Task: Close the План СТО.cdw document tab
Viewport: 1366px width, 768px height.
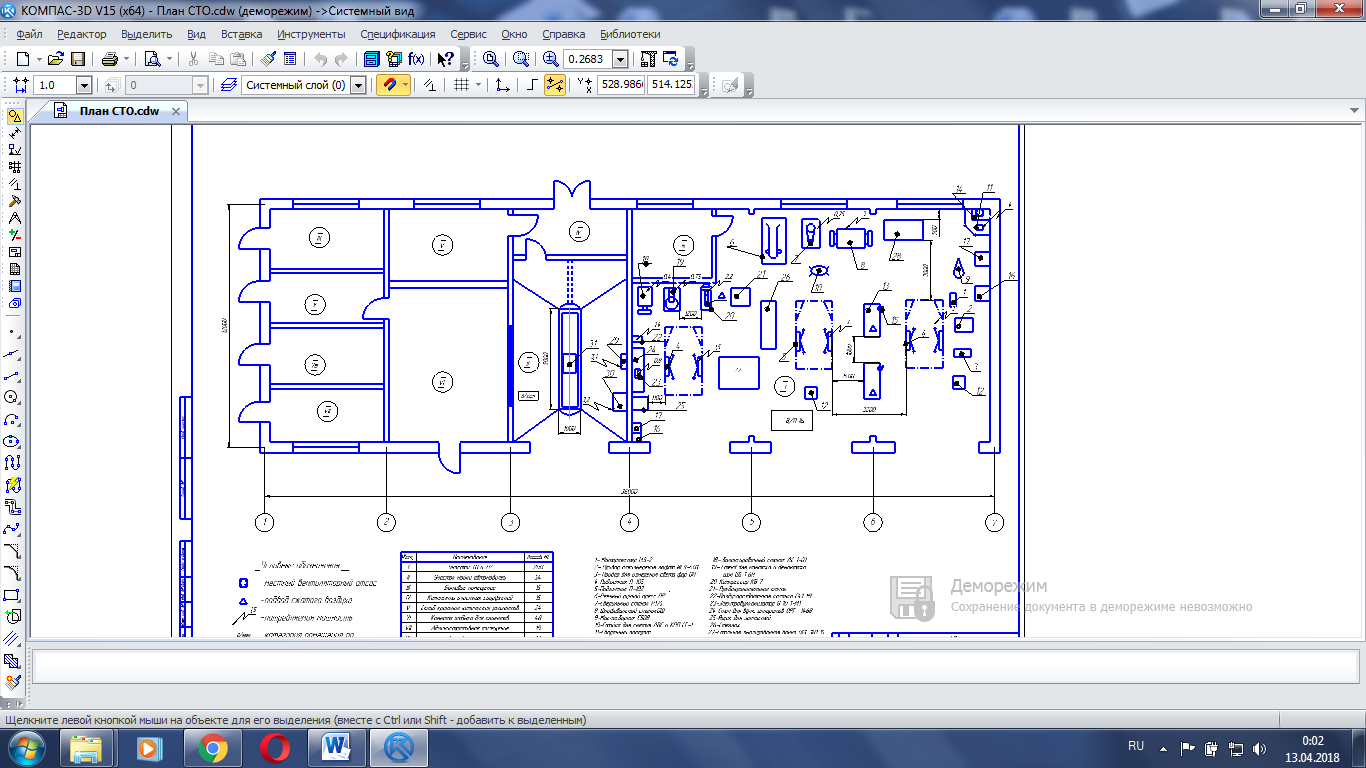Action: click(177, 111)
